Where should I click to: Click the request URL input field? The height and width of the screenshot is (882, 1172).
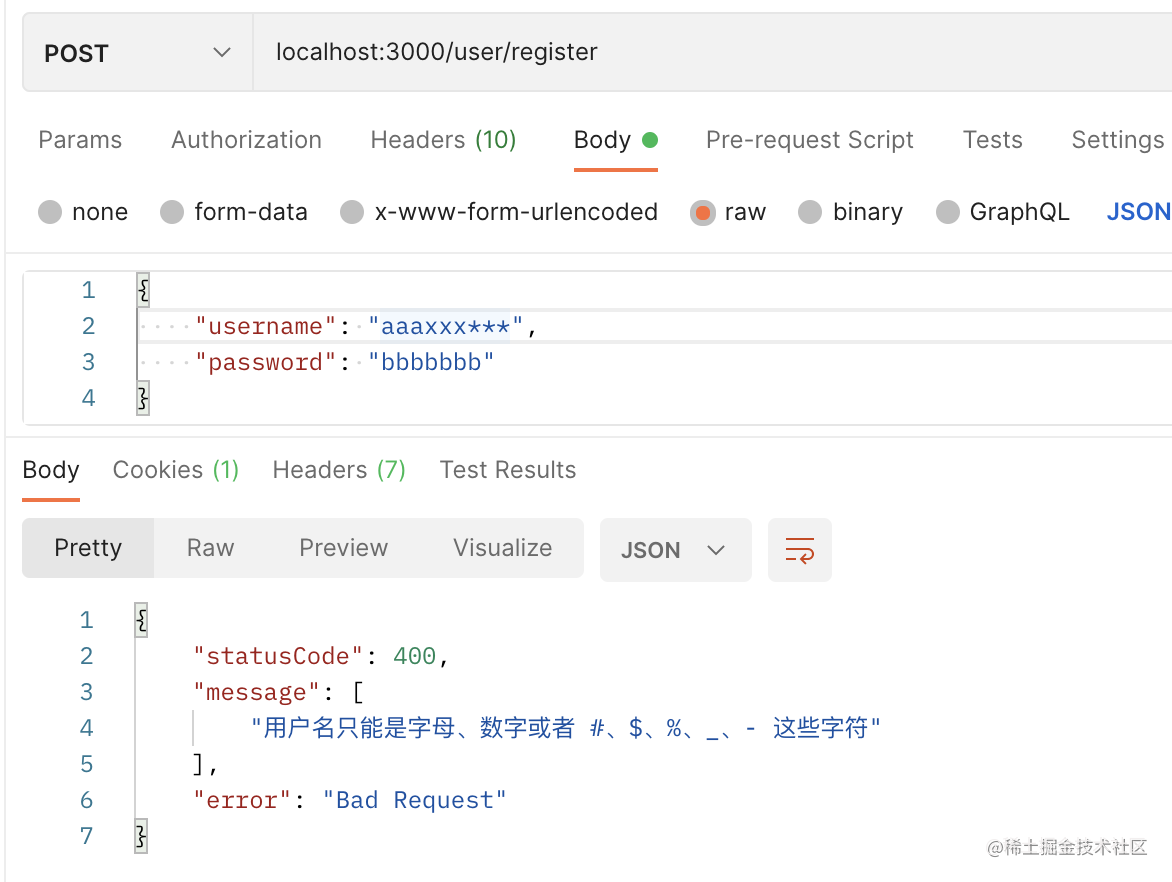[700, 52]
